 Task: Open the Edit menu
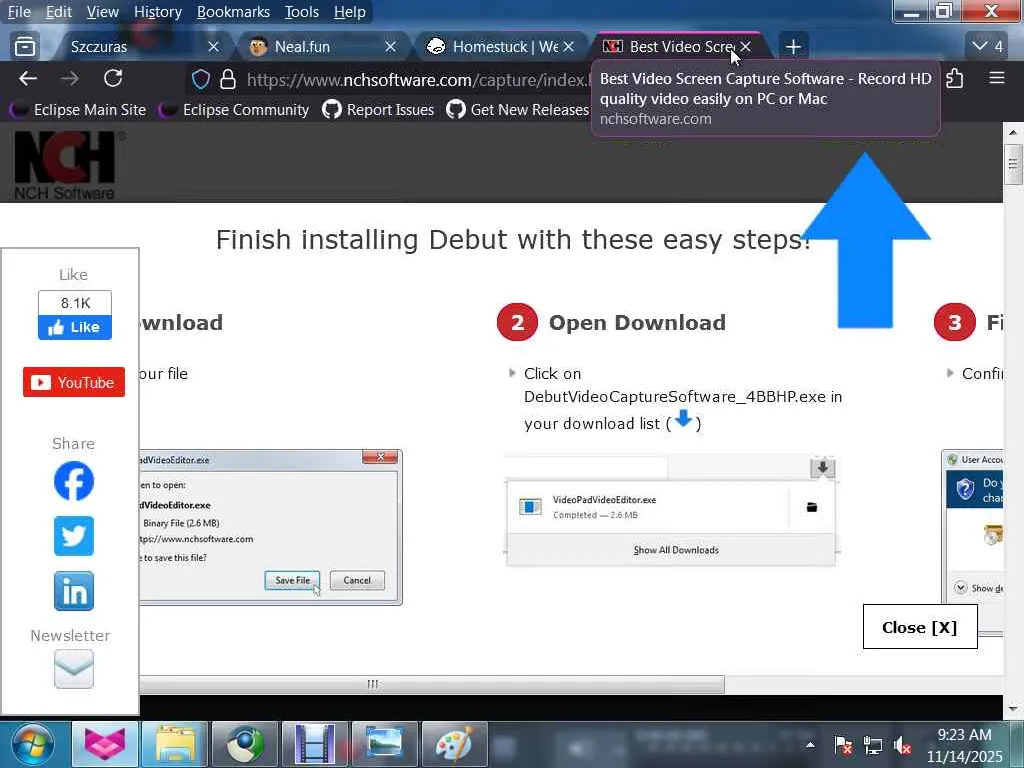(59, 12)
